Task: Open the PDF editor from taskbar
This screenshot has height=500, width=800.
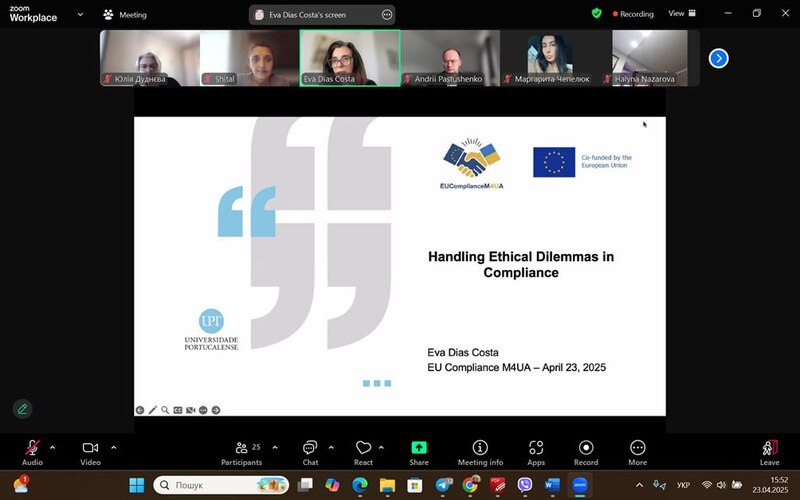Action: [x=497, y=485]
